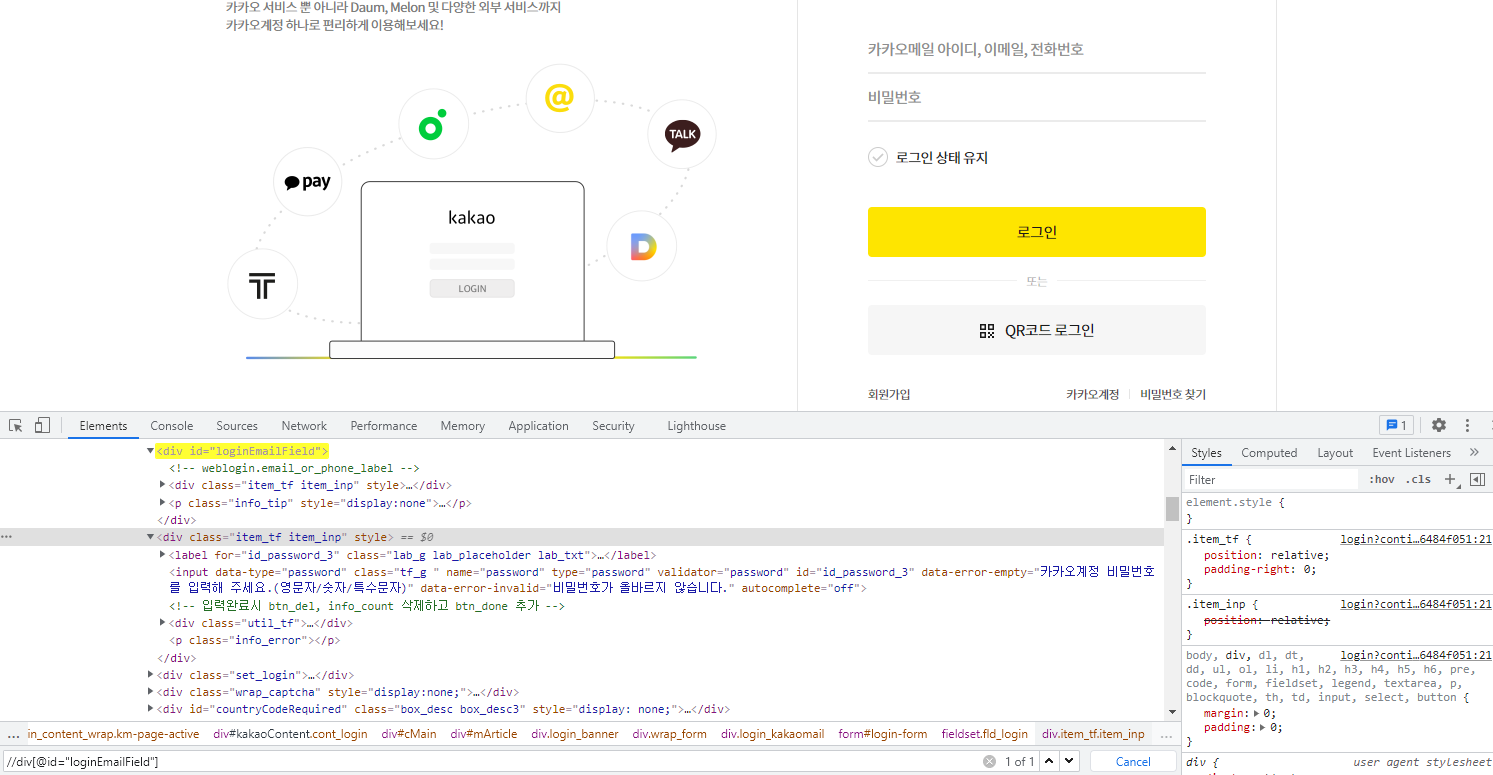Image resolution: width=1493 pixels, height=775 pixels.
Task: Expand the div class="set_login" node
Action: click(151, 674)
